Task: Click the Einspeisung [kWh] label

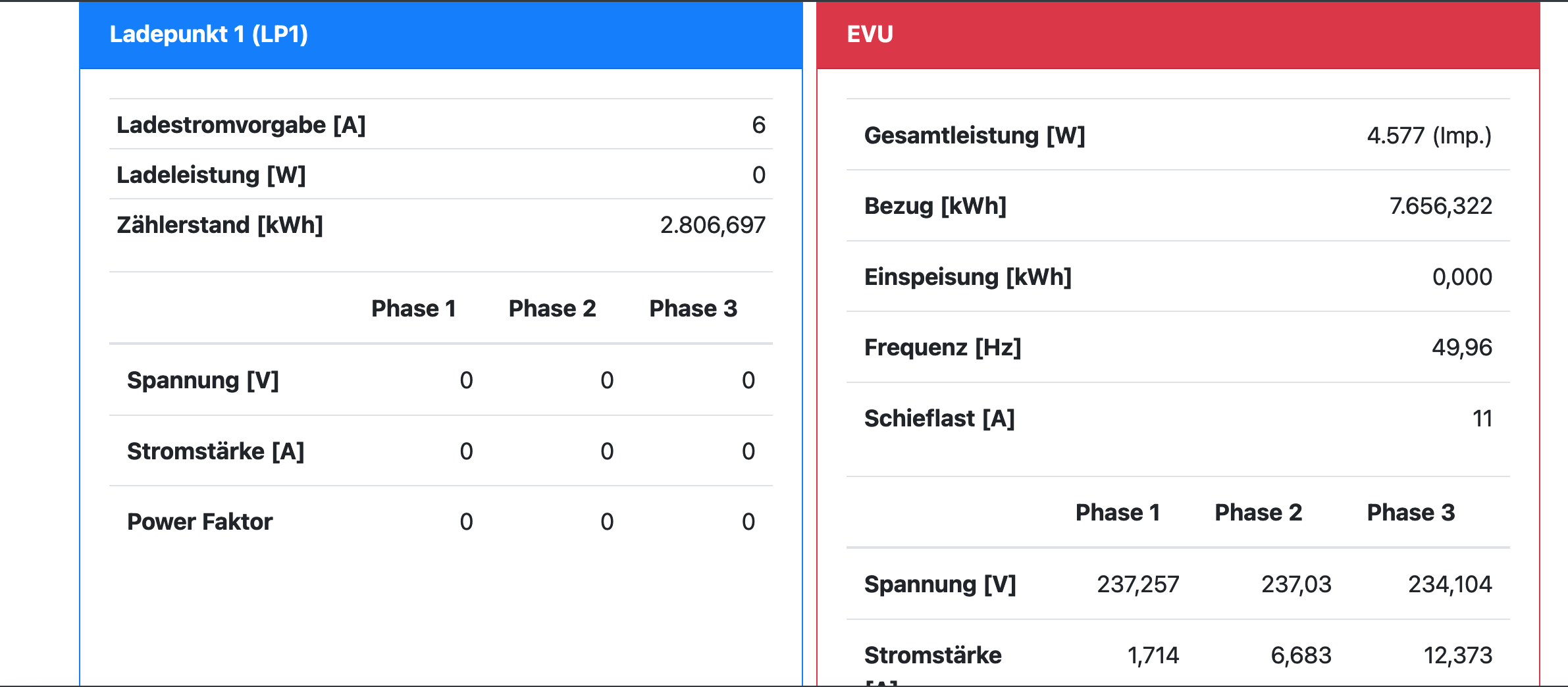Action: (x=968, y=277)
